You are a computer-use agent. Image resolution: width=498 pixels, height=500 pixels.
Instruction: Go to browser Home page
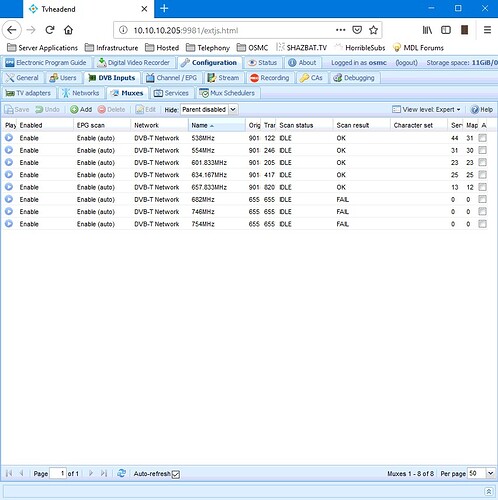pyautogui.click(x=69, y=30)
